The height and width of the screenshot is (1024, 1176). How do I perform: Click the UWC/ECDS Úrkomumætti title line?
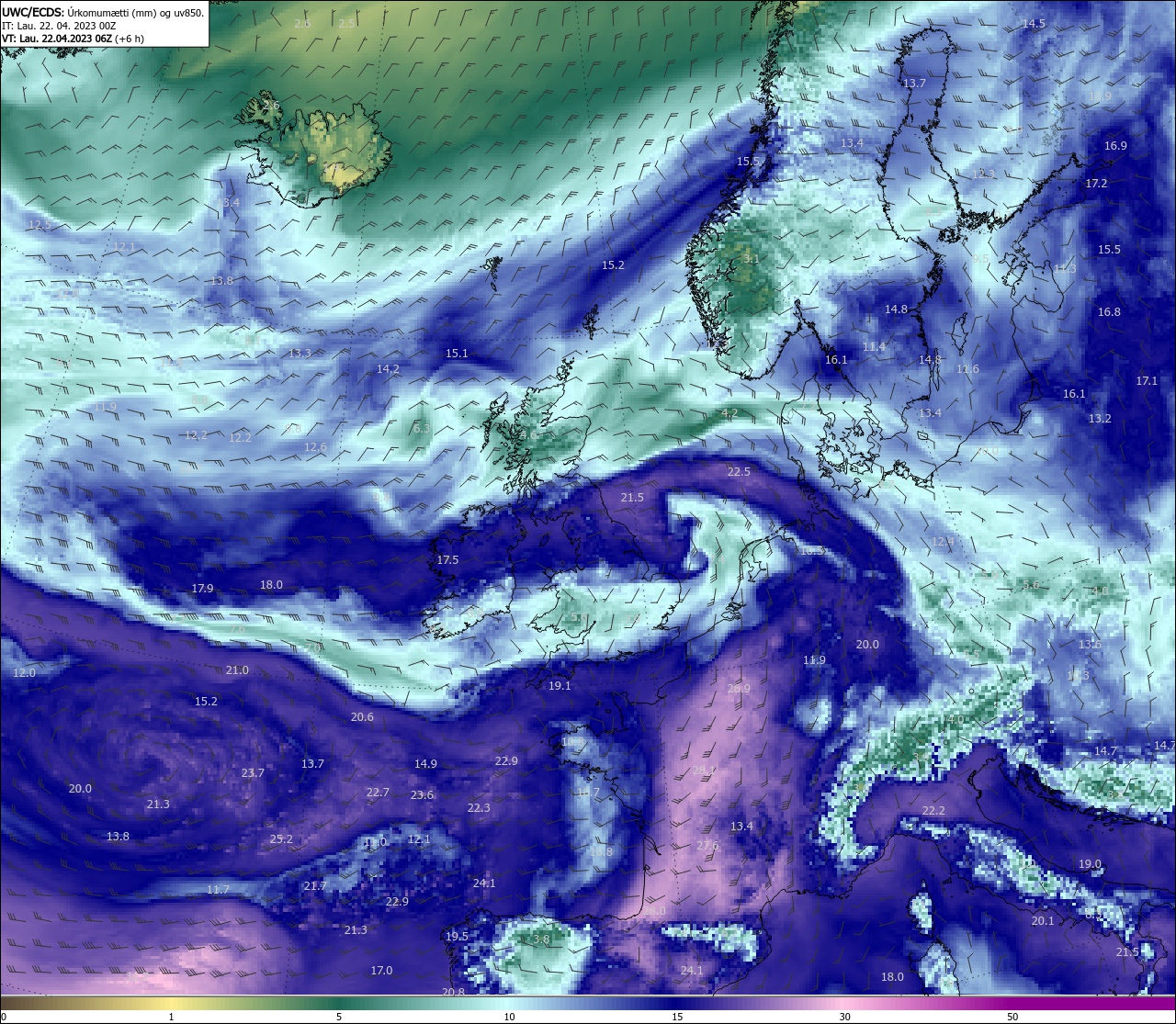click(x=103, y=13)
